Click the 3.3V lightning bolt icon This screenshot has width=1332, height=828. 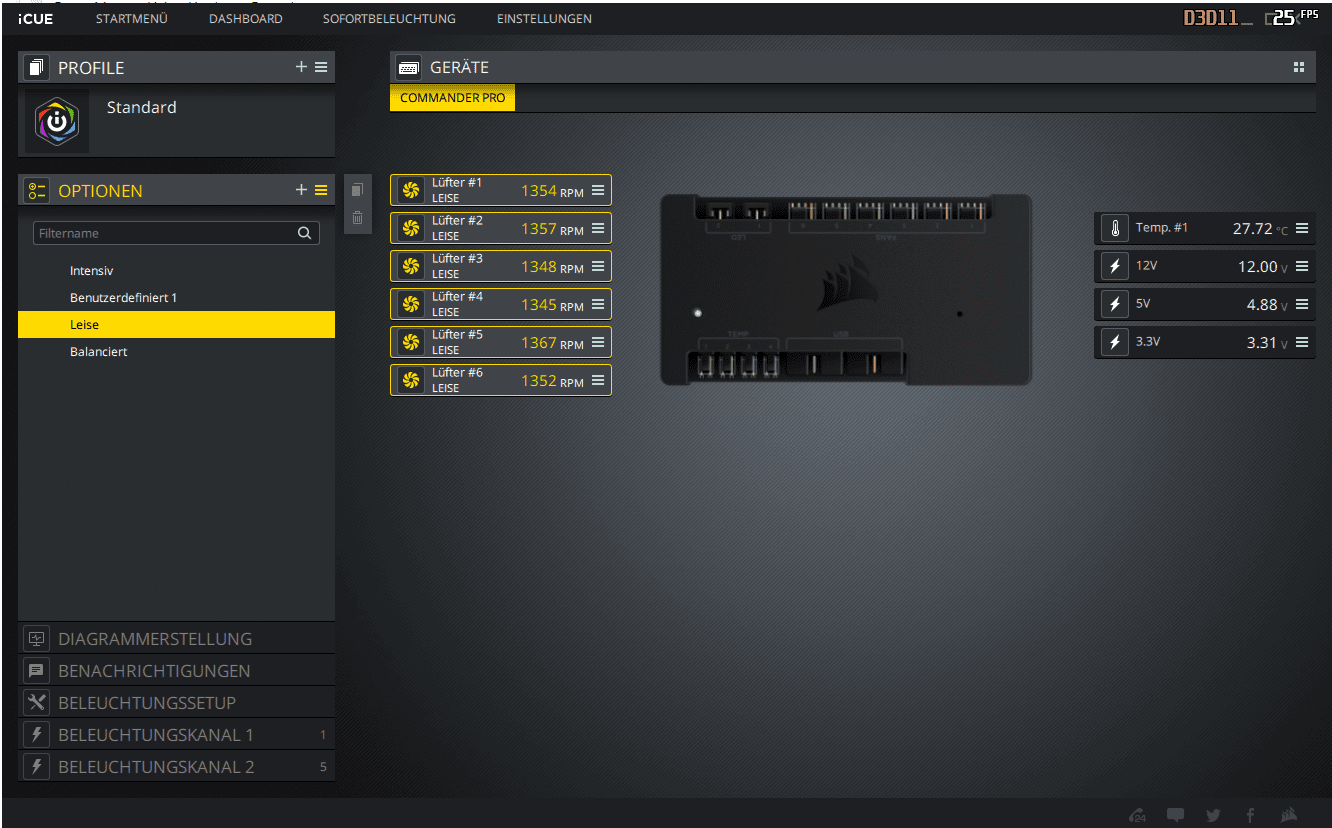click(1115, 342)
